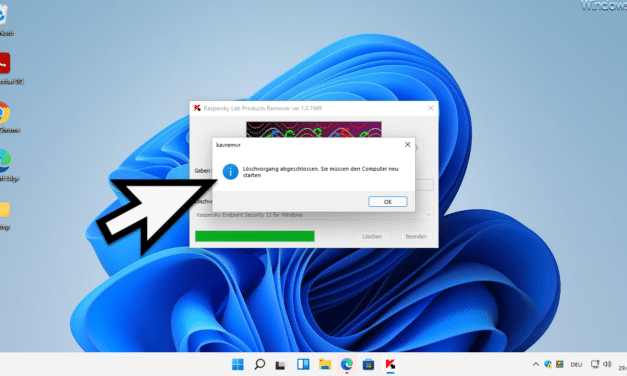This screenshot has height=376, width=627.
Task: Open the volume tray icon
Action: pos(607,364)
